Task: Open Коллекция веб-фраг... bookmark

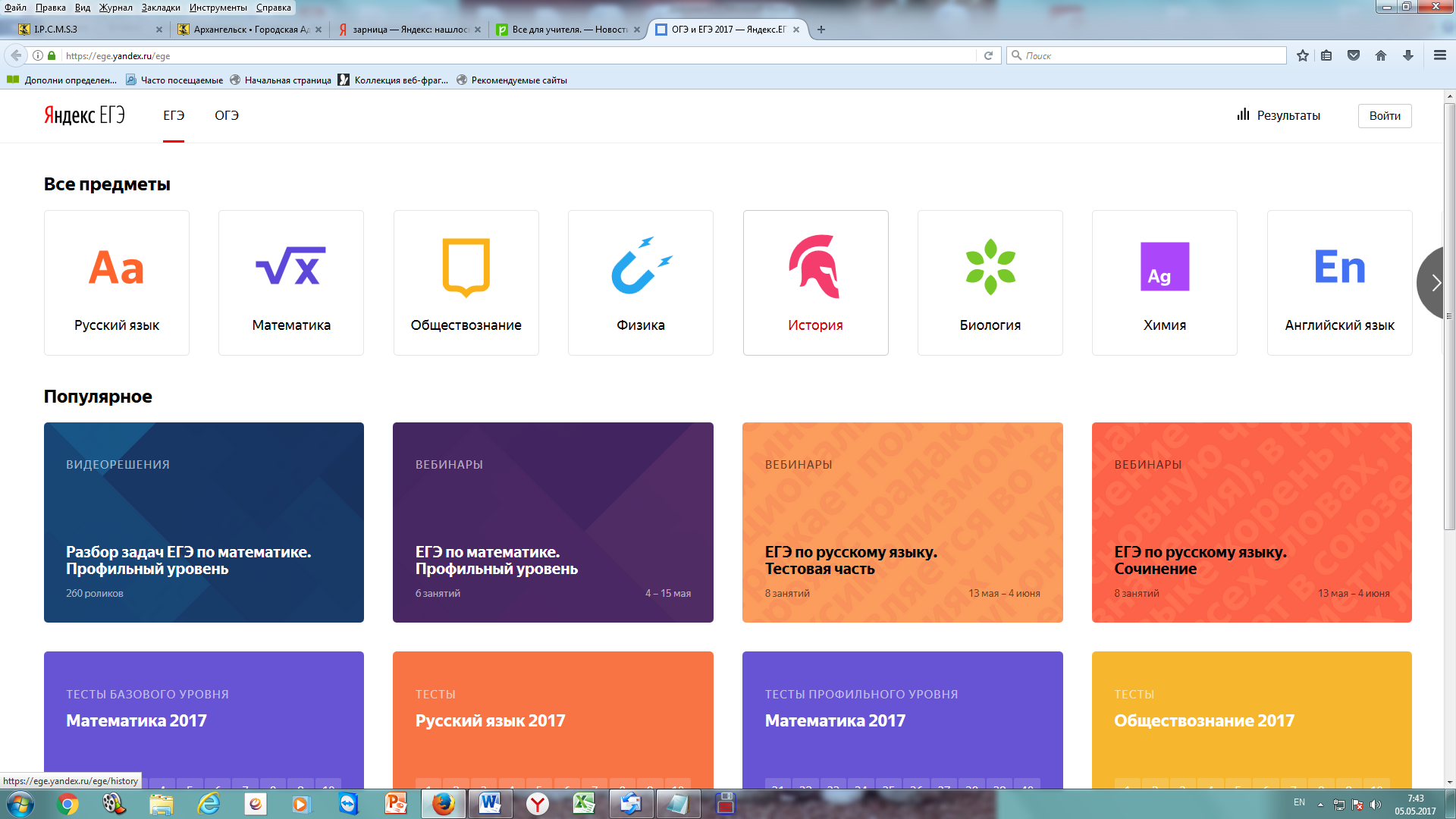Action: point(393,80)
